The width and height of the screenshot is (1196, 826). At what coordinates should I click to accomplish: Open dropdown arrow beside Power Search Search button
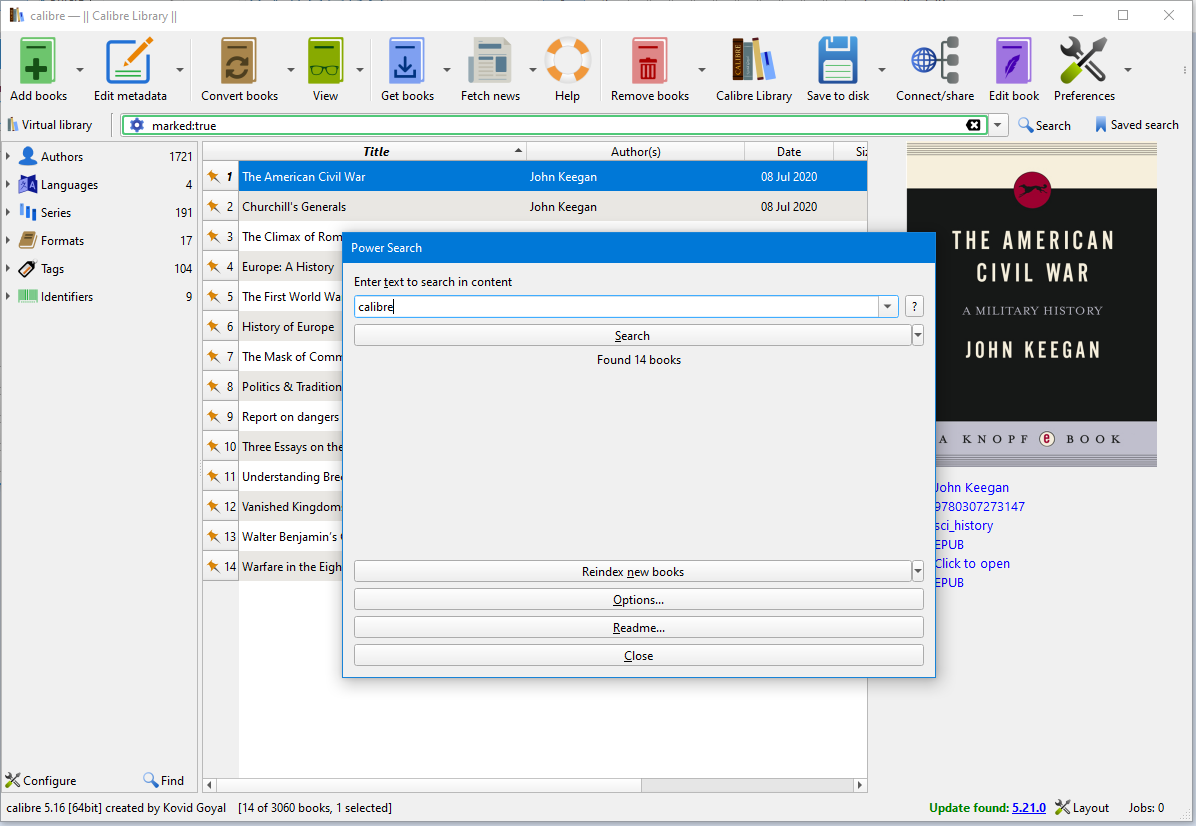(918, 336)
